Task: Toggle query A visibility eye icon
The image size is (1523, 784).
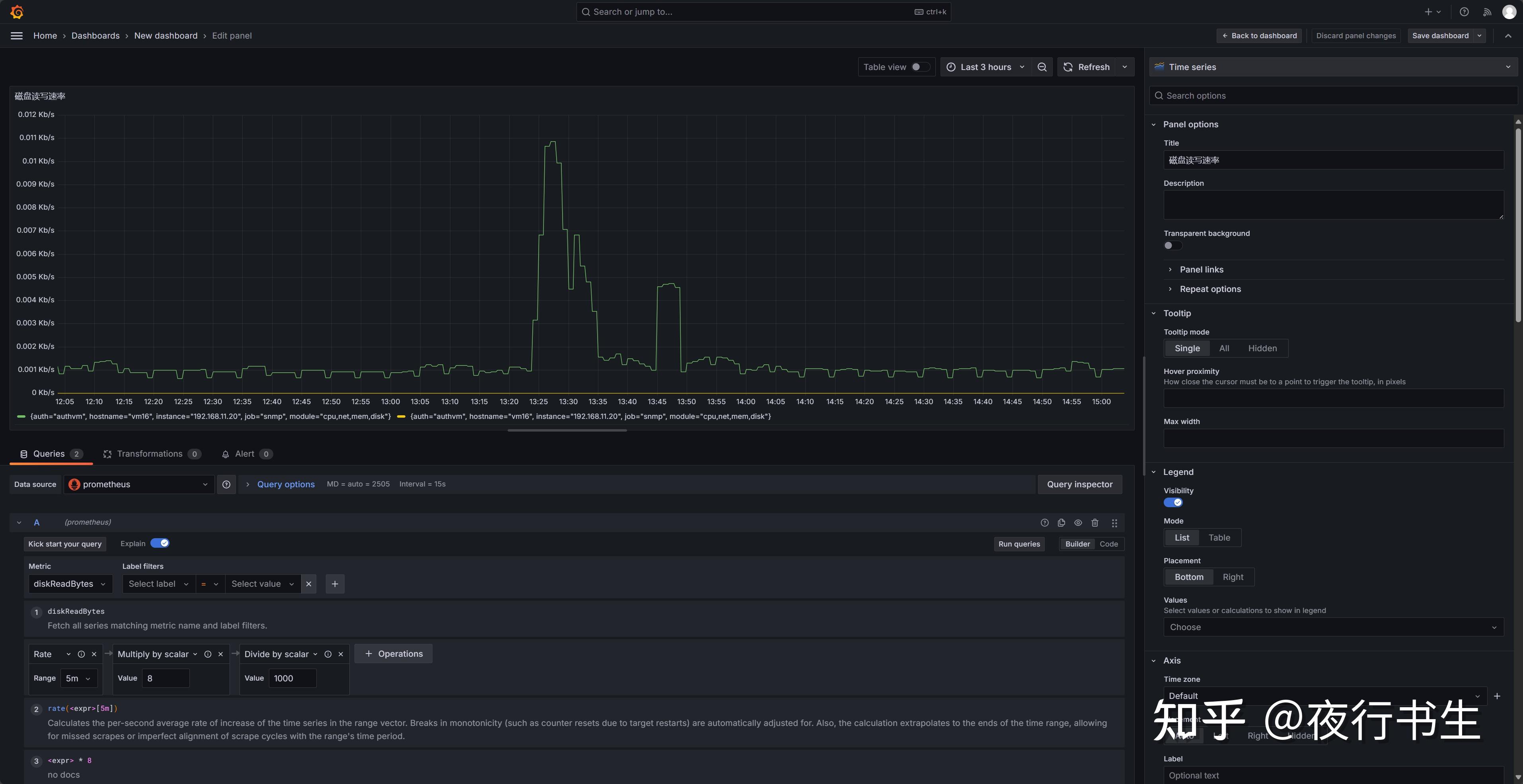Action: (x=1079, y=523)
